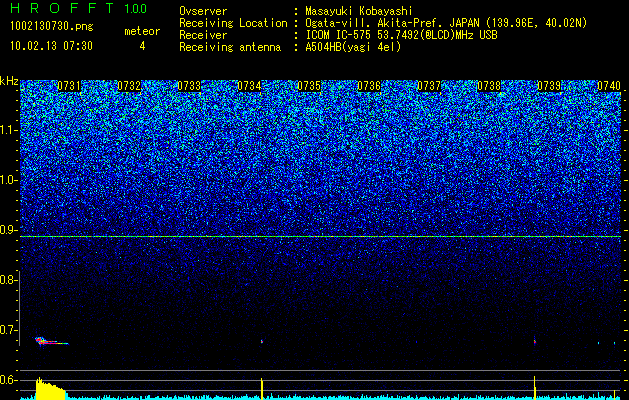Click the meteor count value 4
Viewport: 629px width, 400px height.
(x=142, y=46)
